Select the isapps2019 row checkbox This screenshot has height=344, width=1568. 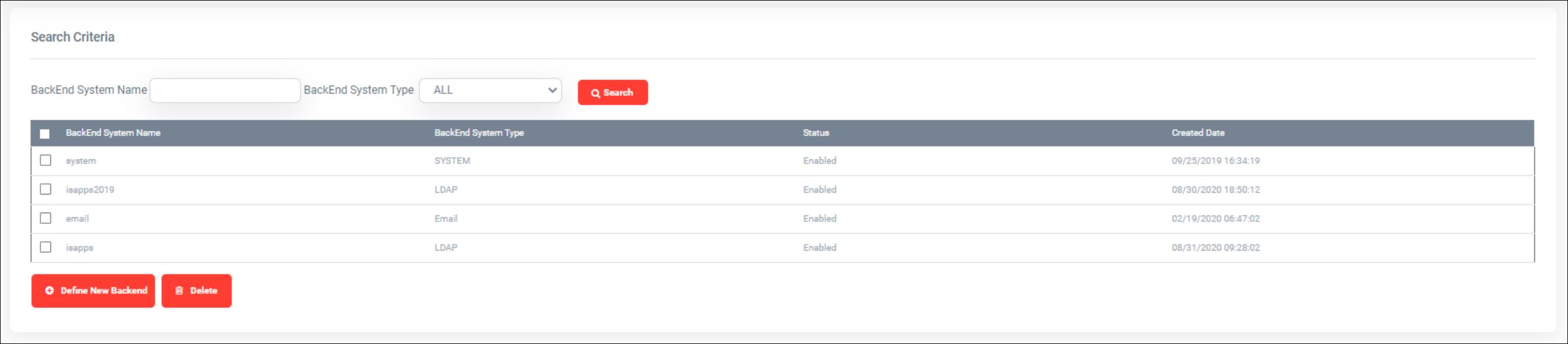coord(46,190)
